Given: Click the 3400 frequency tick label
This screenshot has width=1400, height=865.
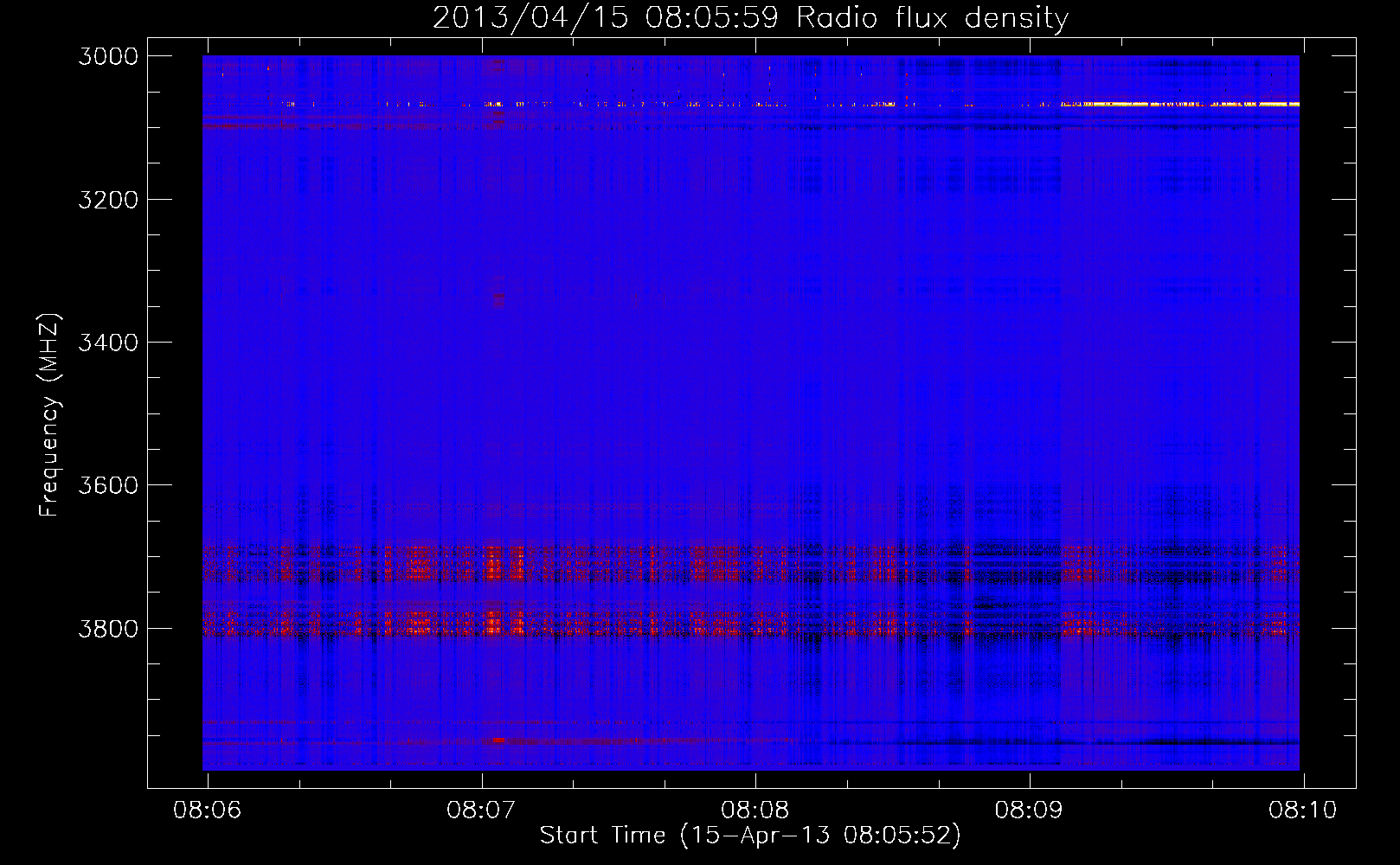Looking at the screenshot, I should click(x=108, y=343).
